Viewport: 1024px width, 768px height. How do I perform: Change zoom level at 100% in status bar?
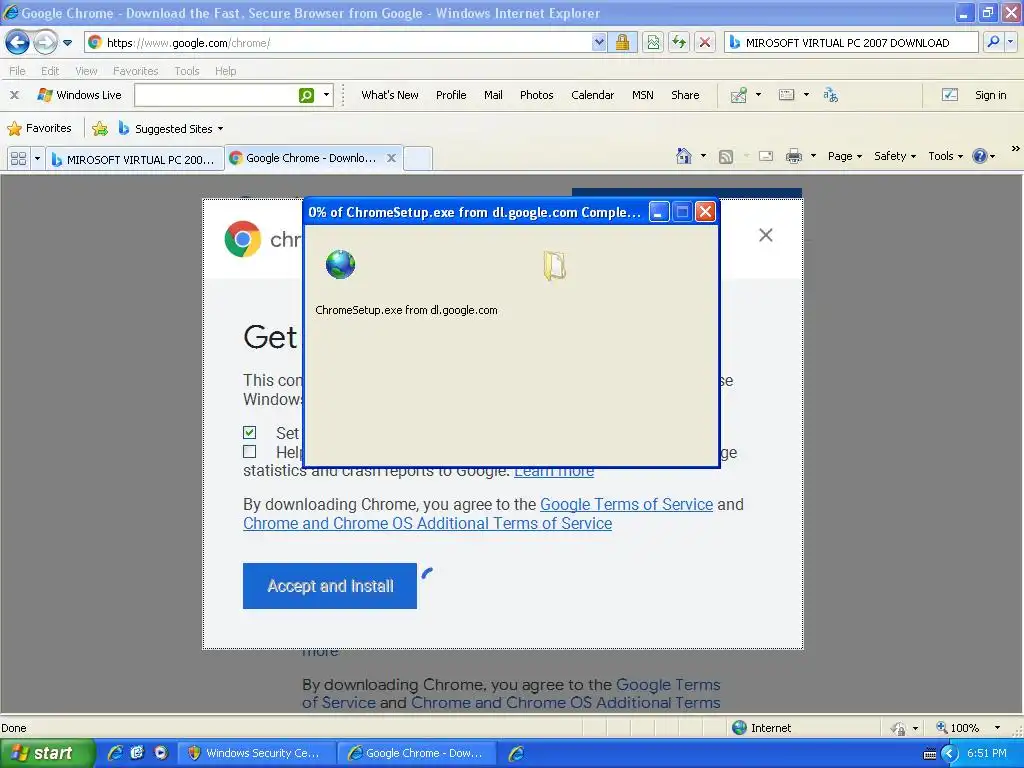click(x=968, y=728)
